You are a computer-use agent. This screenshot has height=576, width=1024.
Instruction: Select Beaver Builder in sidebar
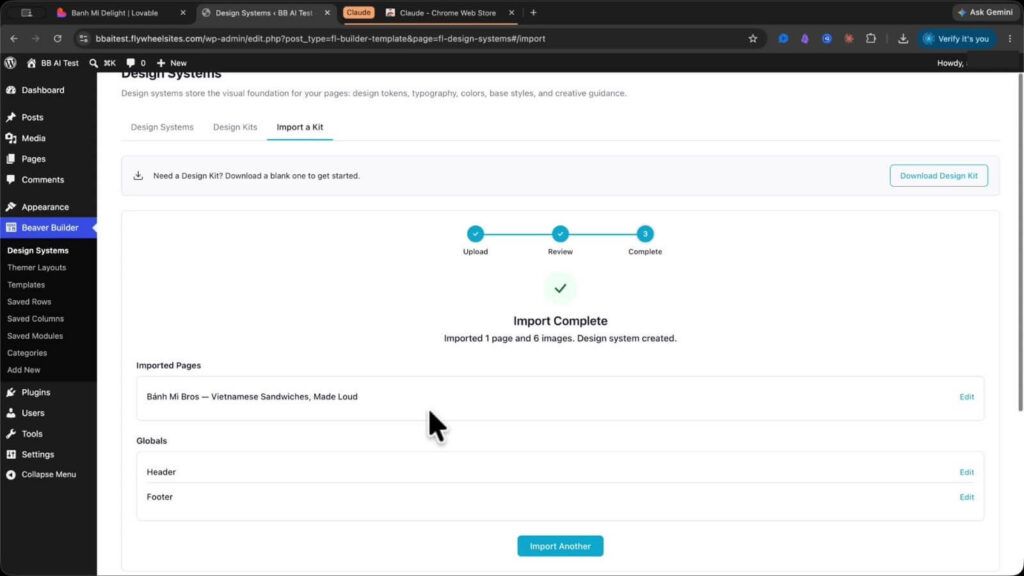[x=48, y=228]
